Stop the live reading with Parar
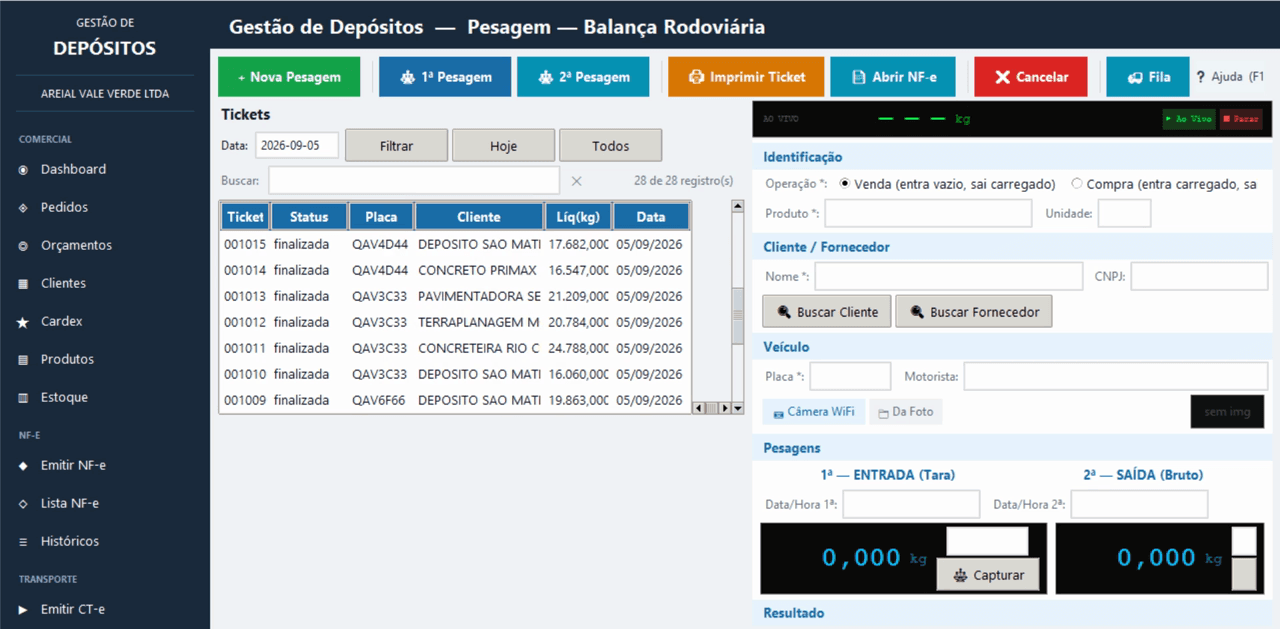The height and width of the screenshot is (629, 1280). pyautogui.click(x=1241, y=119)
